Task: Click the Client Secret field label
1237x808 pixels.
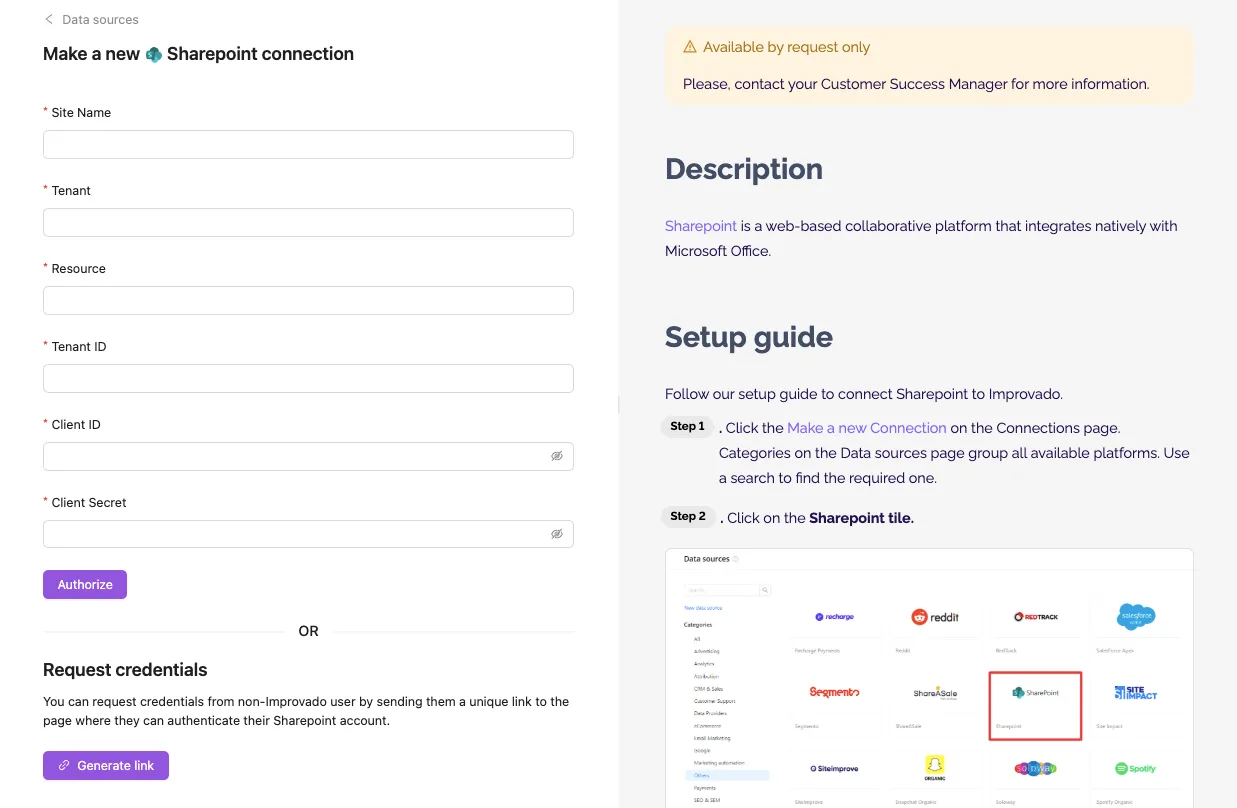Action: [x=89, y=502]
